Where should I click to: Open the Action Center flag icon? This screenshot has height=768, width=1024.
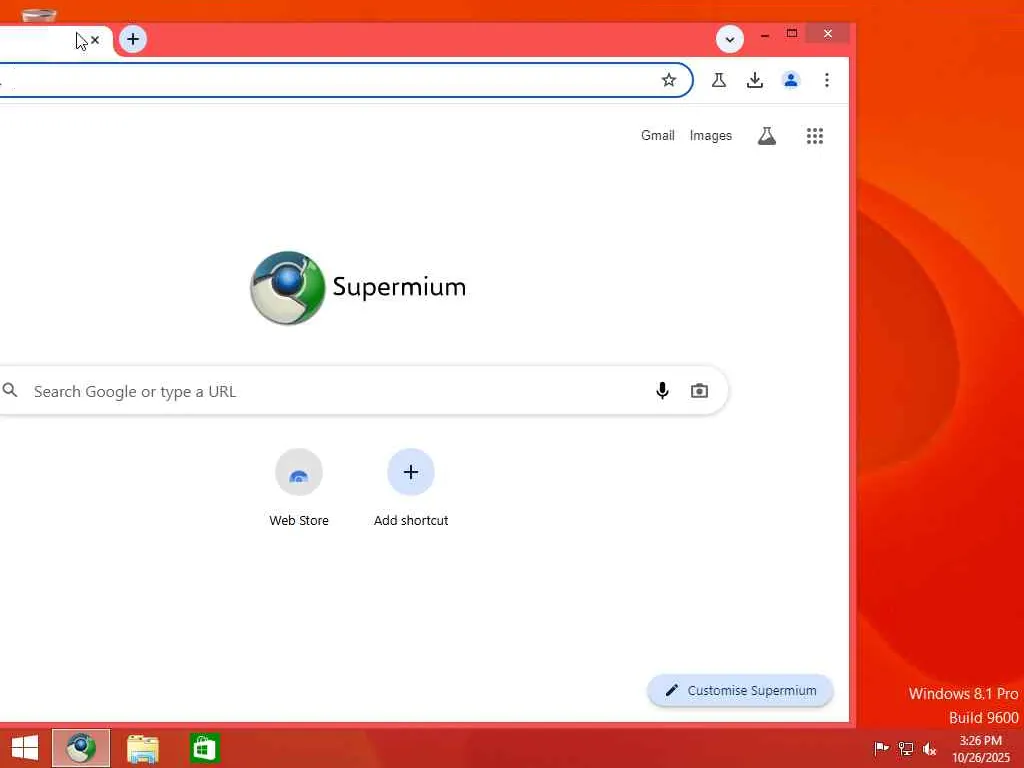click(x=881, y=748)
